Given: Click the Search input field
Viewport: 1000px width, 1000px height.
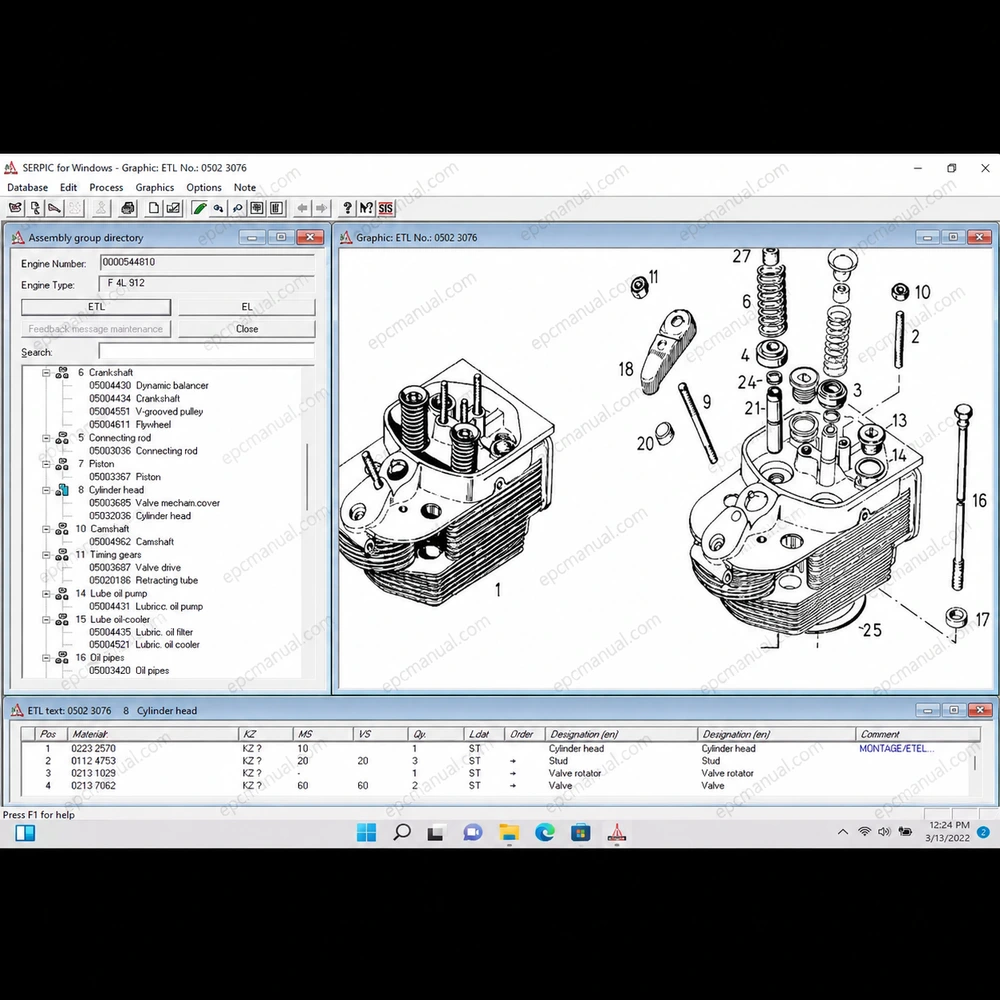Looking at the screenshot, I should coord(207,351).
